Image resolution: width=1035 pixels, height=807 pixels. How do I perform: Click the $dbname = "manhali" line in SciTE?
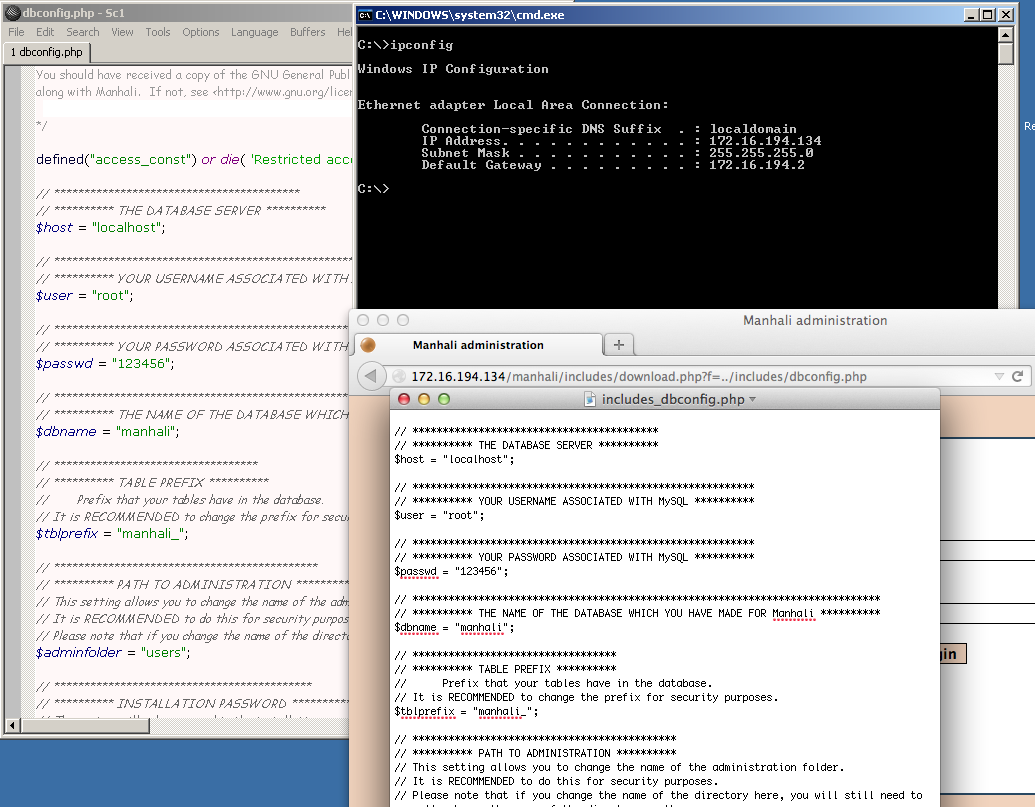click(x=108, y=432)
